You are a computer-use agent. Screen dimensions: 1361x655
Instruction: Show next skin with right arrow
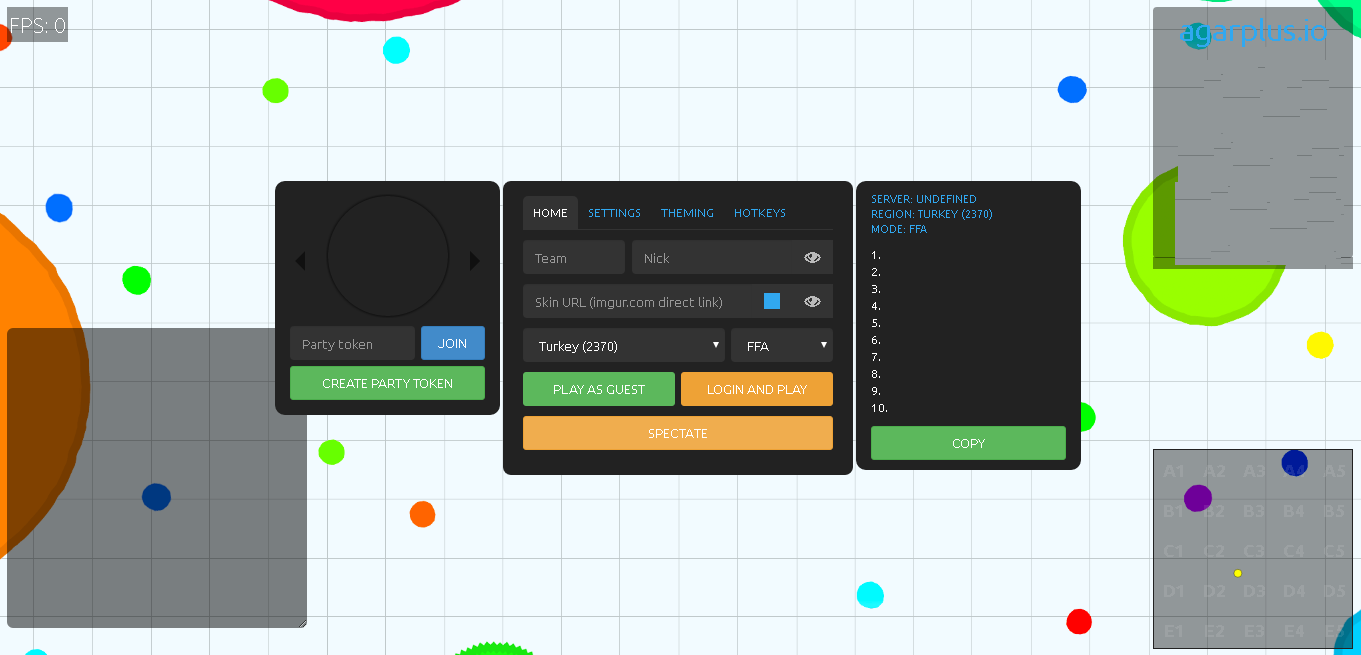click(475, 261)
